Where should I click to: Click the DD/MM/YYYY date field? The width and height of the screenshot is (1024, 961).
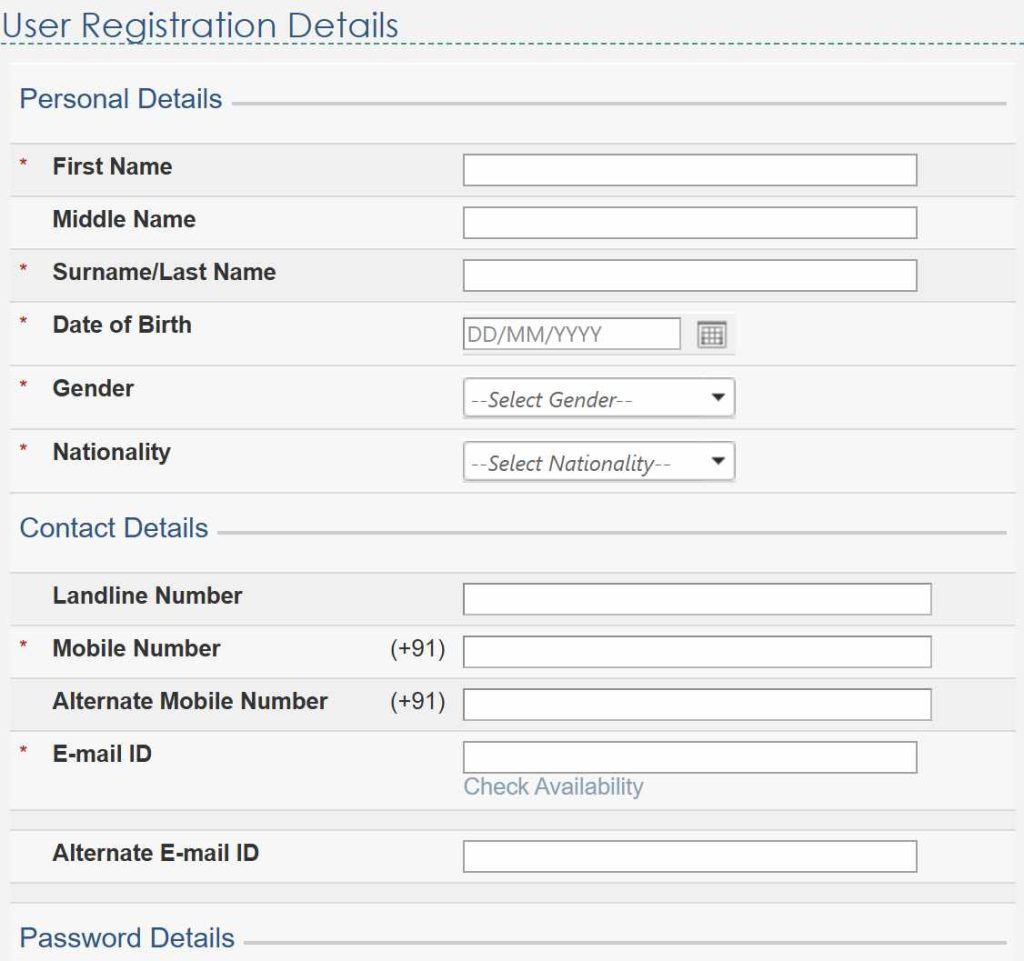click(571, 334)
